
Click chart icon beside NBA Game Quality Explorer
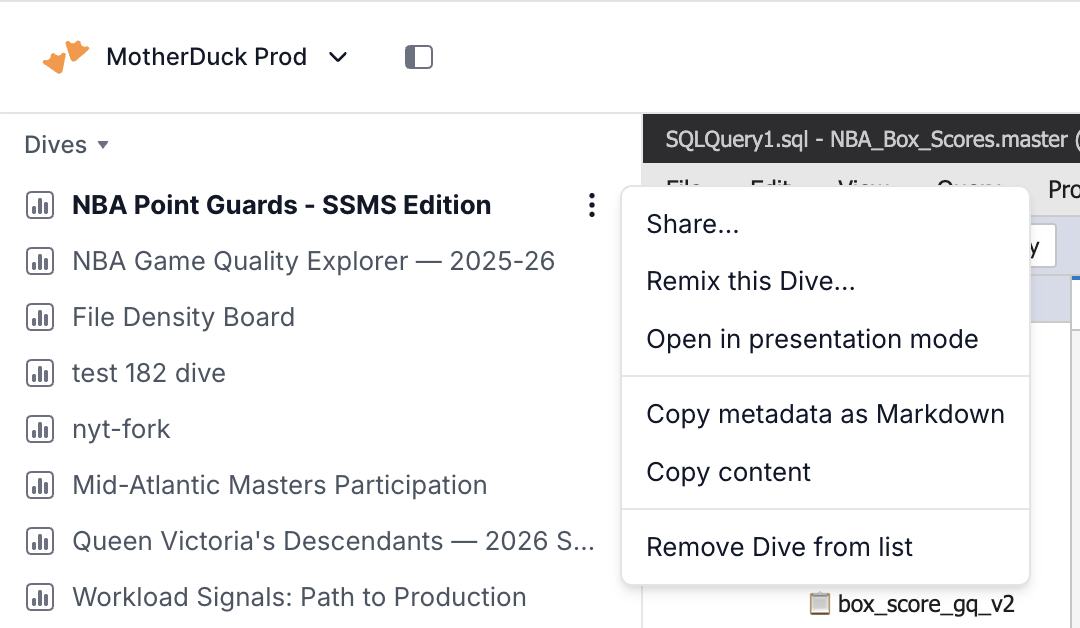coord(40,262)
